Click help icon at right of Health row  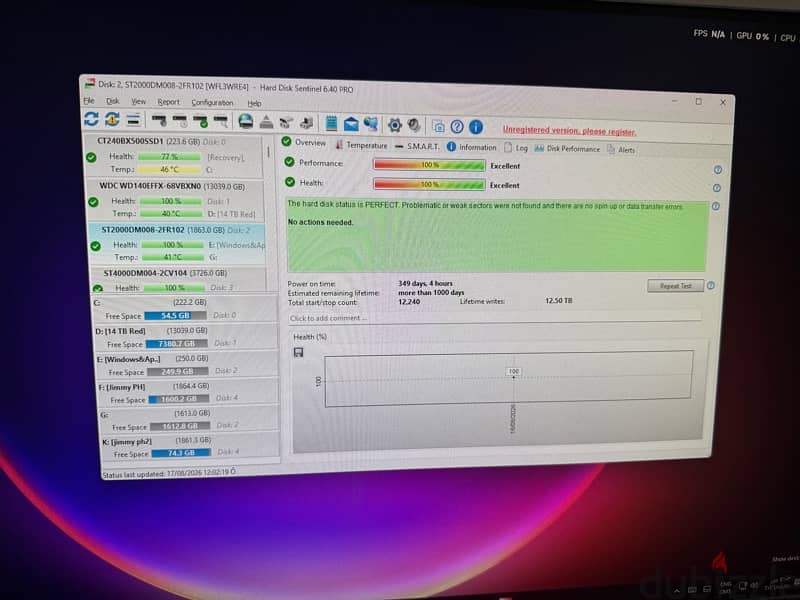[x=717, y=188]
